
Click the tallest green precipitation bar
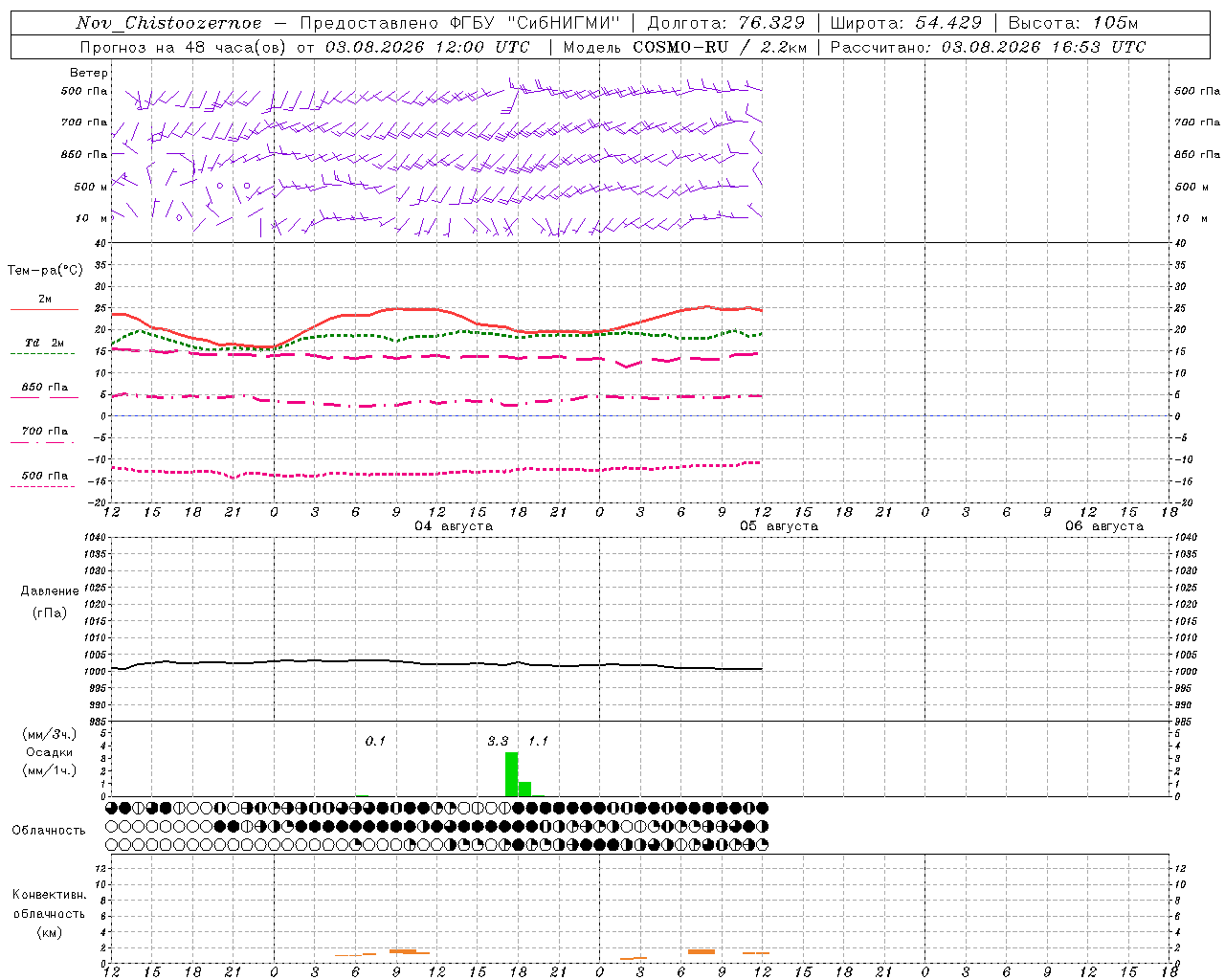(511, 773)
